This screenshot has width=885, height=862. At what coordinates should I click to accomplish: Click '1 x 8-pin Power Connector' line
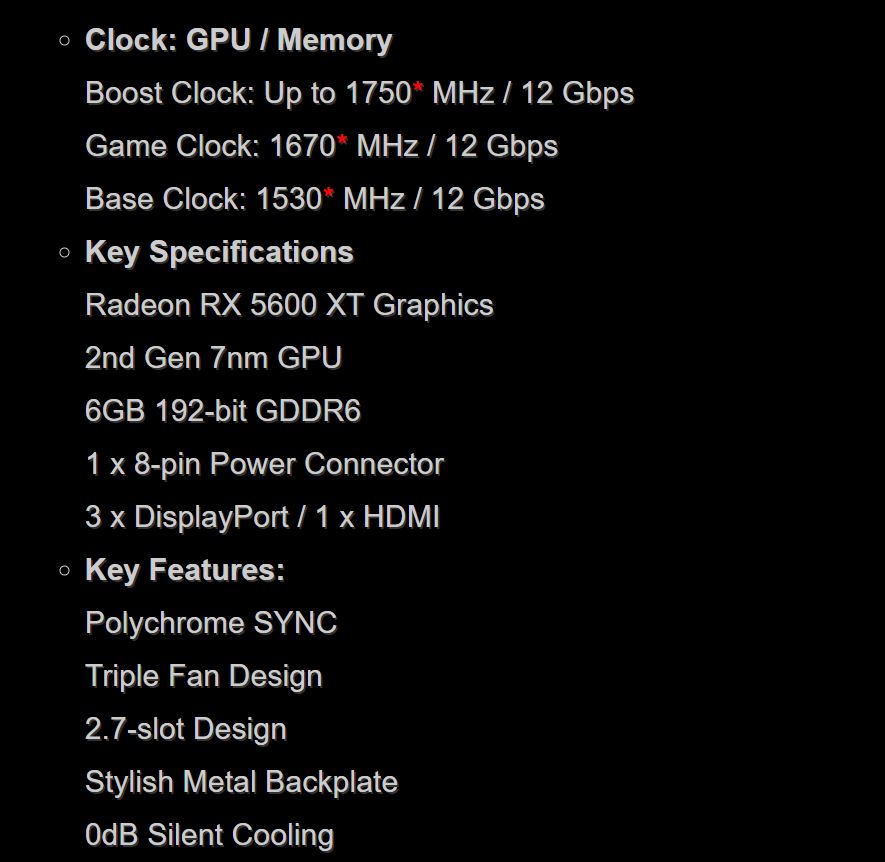tap(265, 465)
